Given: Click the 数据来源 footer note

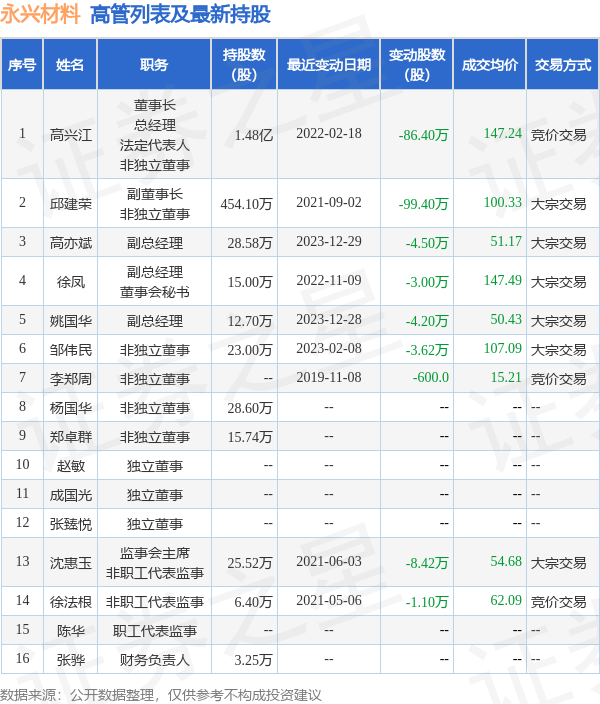Looking at the screenshot, I should pos(161,695).
